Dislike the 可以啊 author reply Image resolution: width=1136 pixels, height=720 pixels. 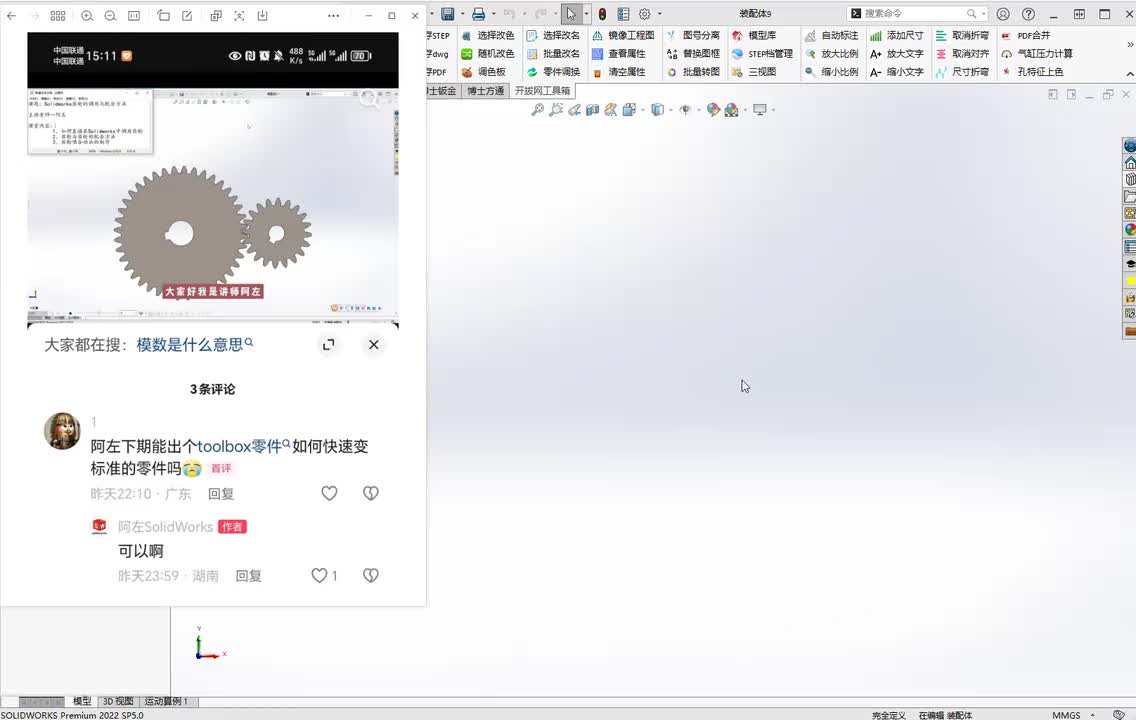click(371, 575)
